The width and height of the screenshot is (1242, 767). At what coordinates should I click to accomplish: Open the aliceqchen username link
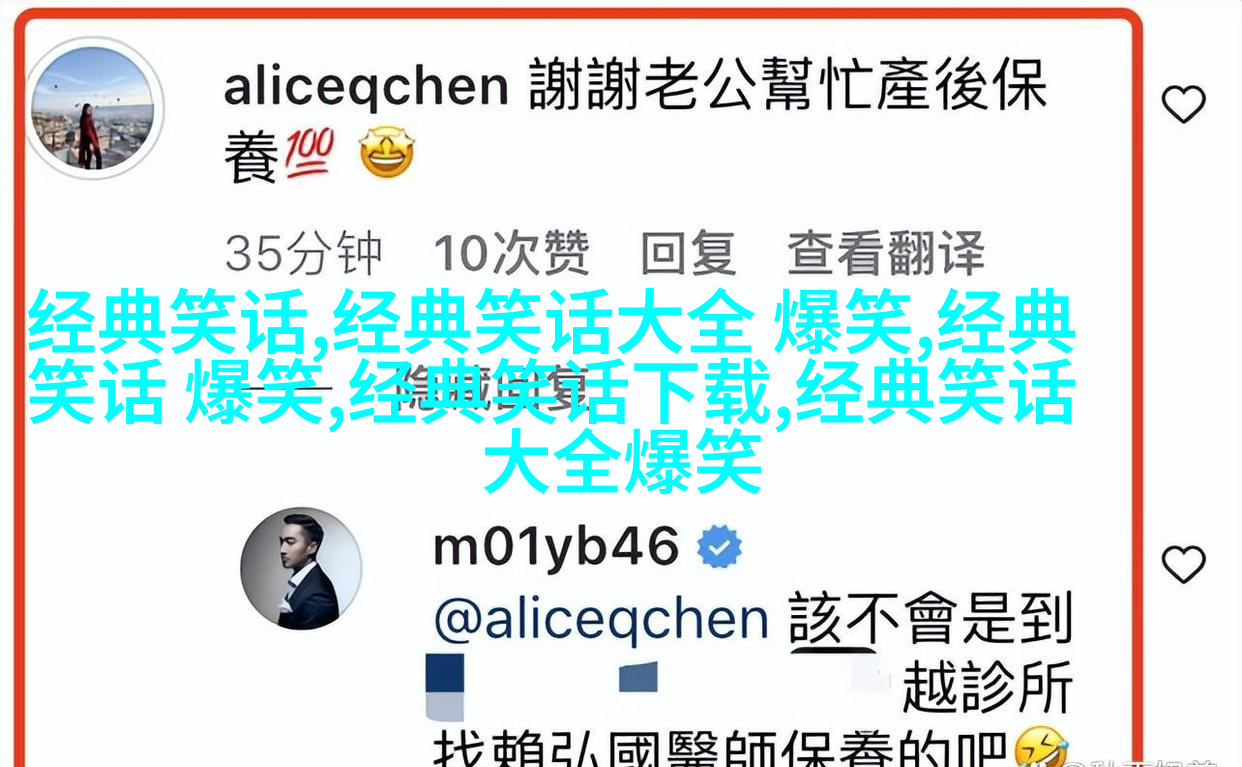coord(366,88)
